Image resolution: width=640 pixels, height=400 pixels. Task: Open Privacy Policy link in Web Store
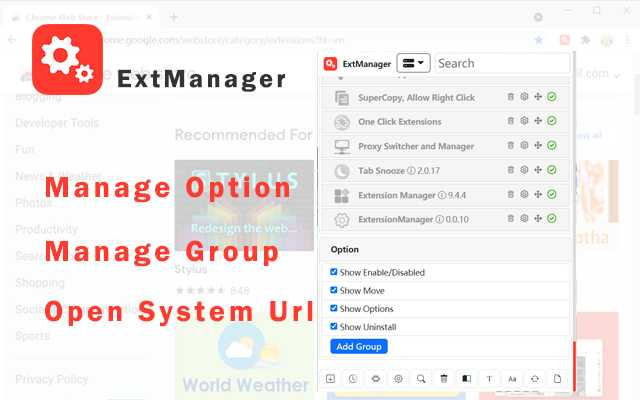(x=51, y=379)
